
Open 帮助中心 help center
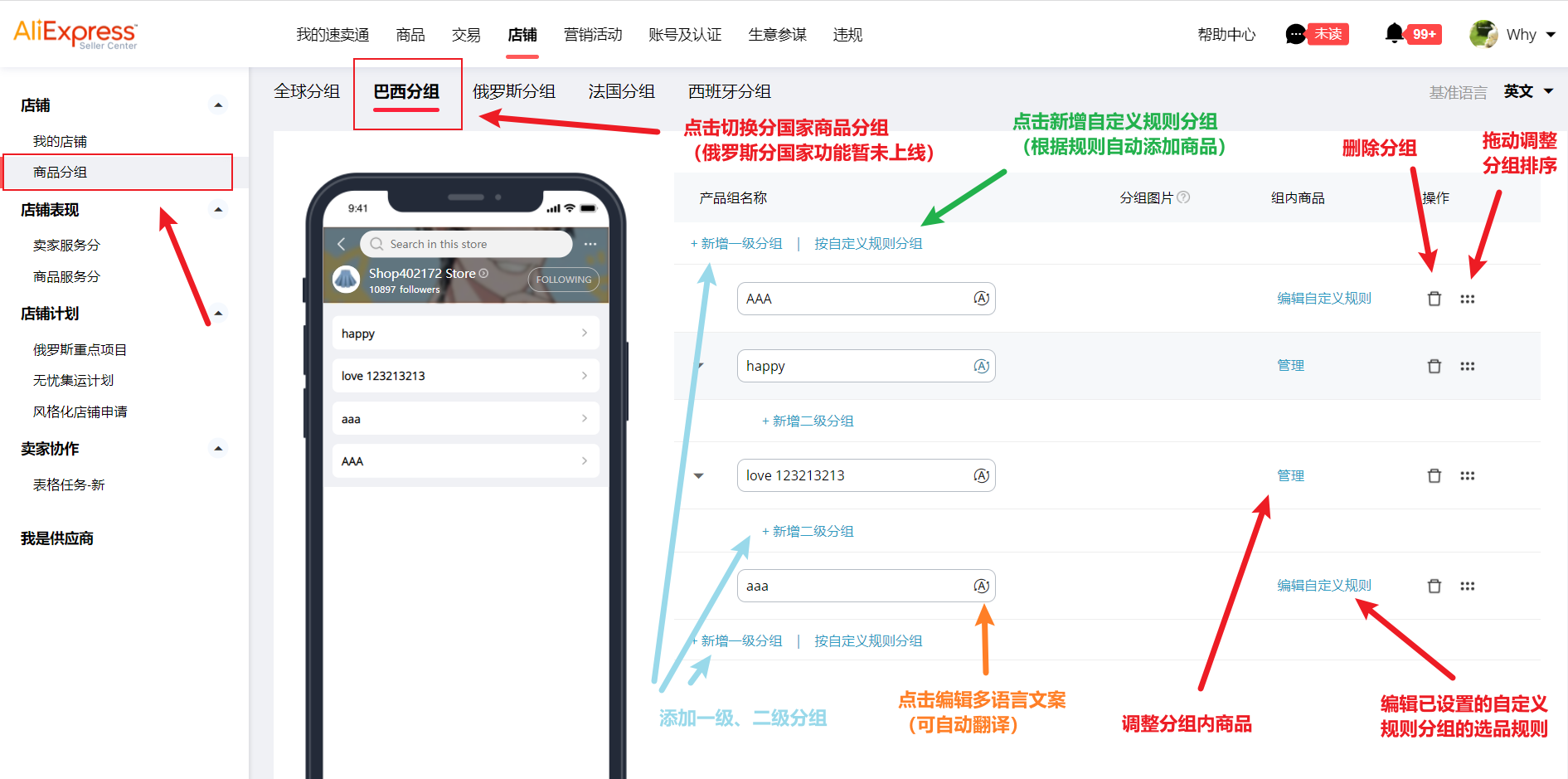coord(1226,35)
